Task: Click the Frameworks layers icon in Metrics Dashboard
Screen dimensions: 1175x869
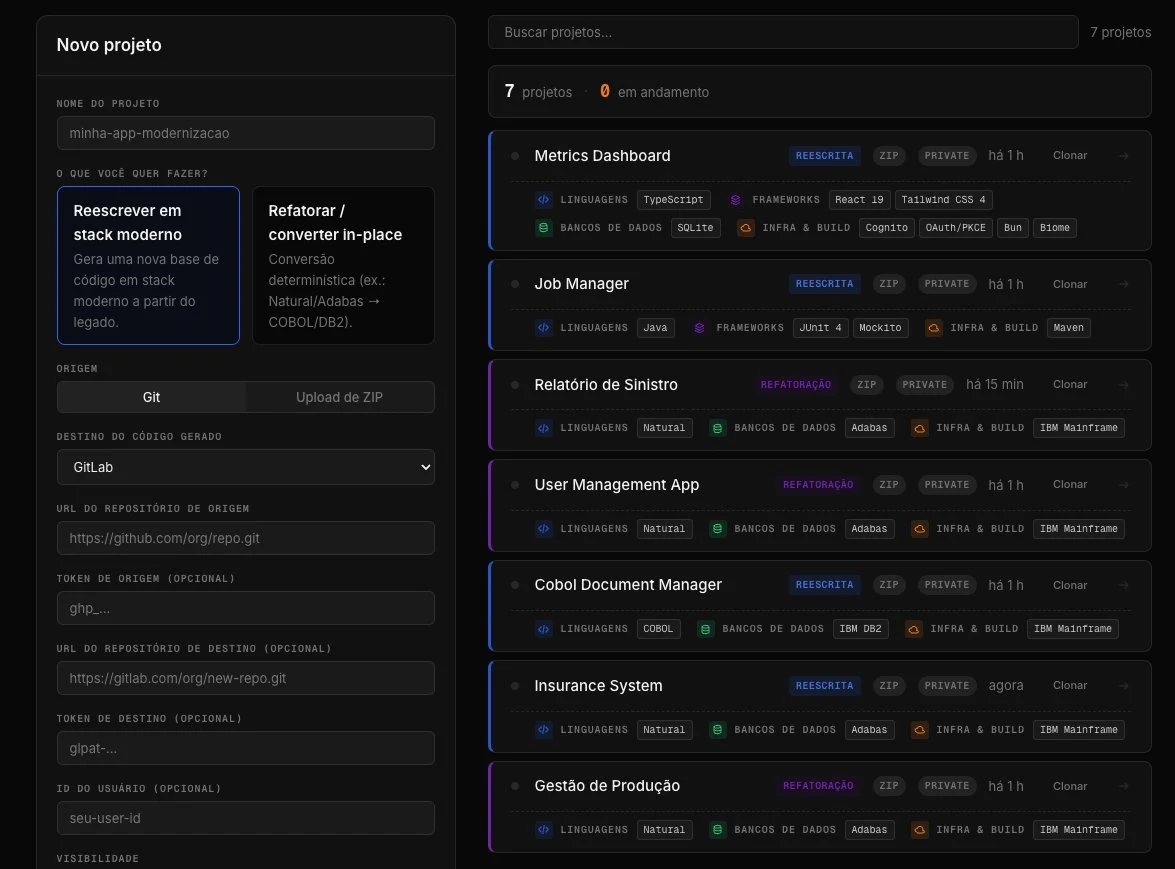Action: point(735,200)
